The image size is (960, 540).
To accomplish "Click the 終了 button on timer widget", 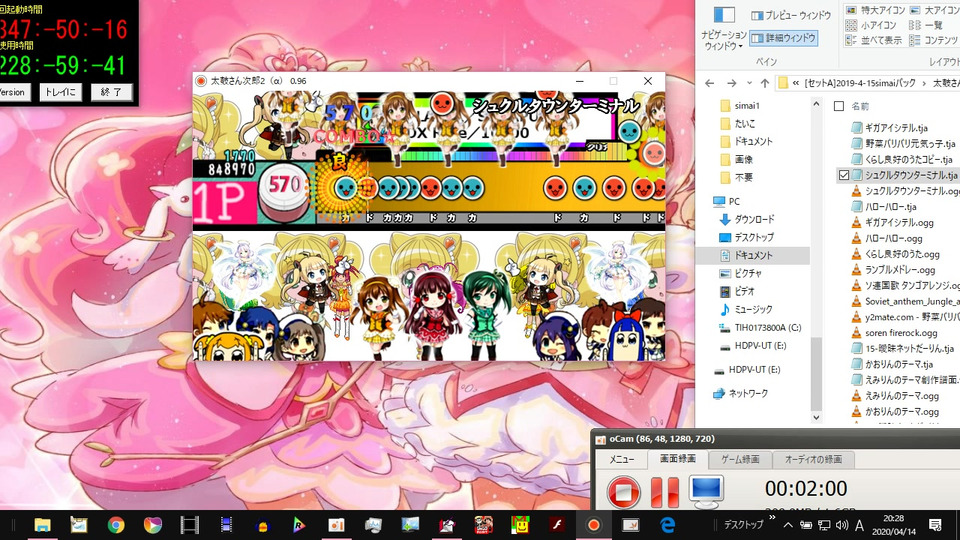I will [x=111, y=92].
